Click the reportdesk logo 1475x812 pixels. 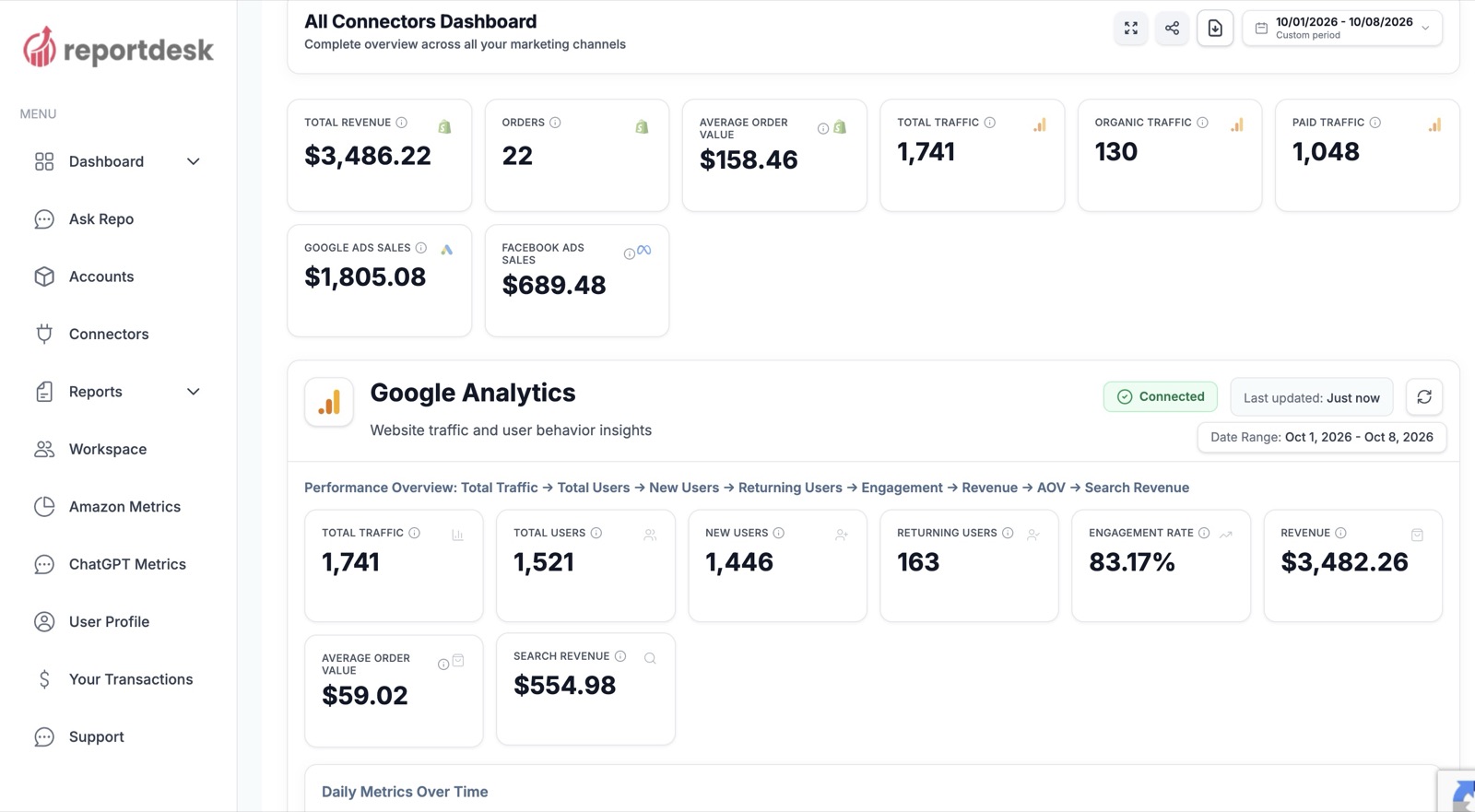point(118,48)
